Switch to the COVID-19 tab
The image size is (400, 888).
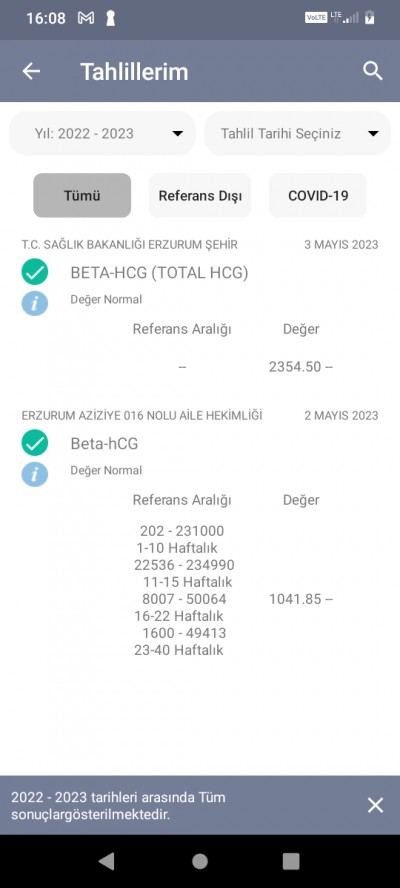pos(318,195)
